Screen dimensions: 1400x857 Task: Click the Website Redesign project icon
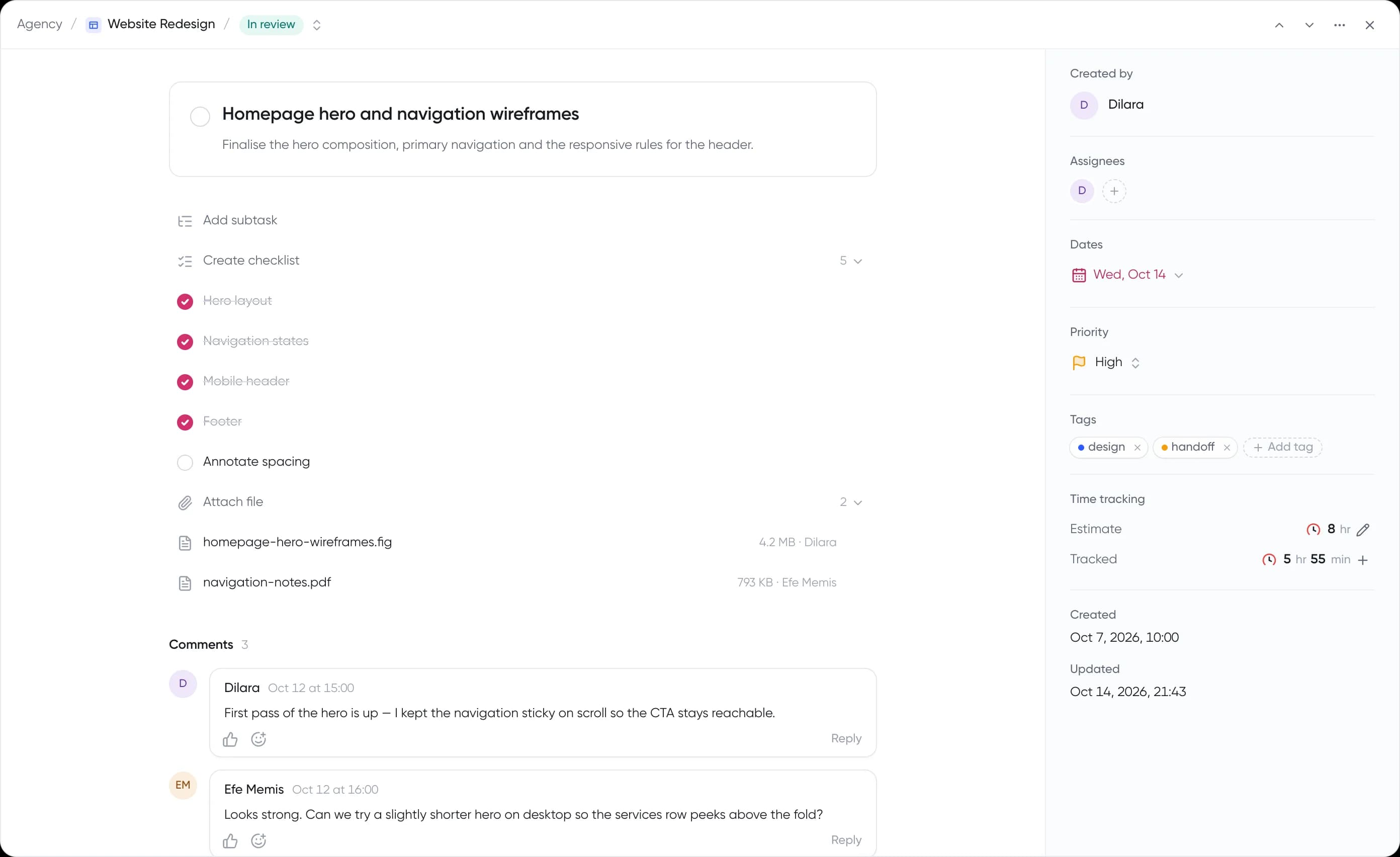click(93, 25)
